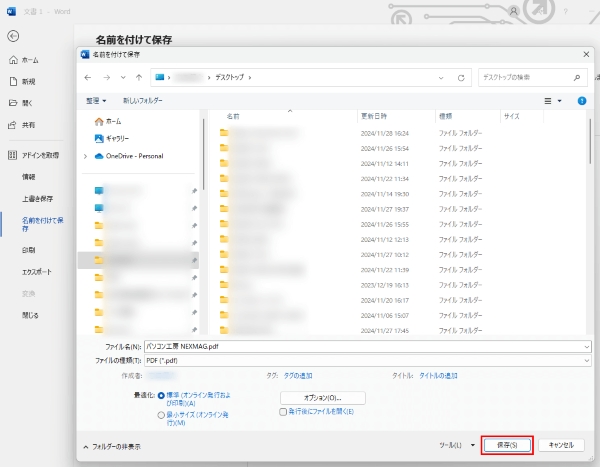Viewport: 600px width, 467px height.
Task: Refresh the folder listing
Action: click(x=461, y=78)
